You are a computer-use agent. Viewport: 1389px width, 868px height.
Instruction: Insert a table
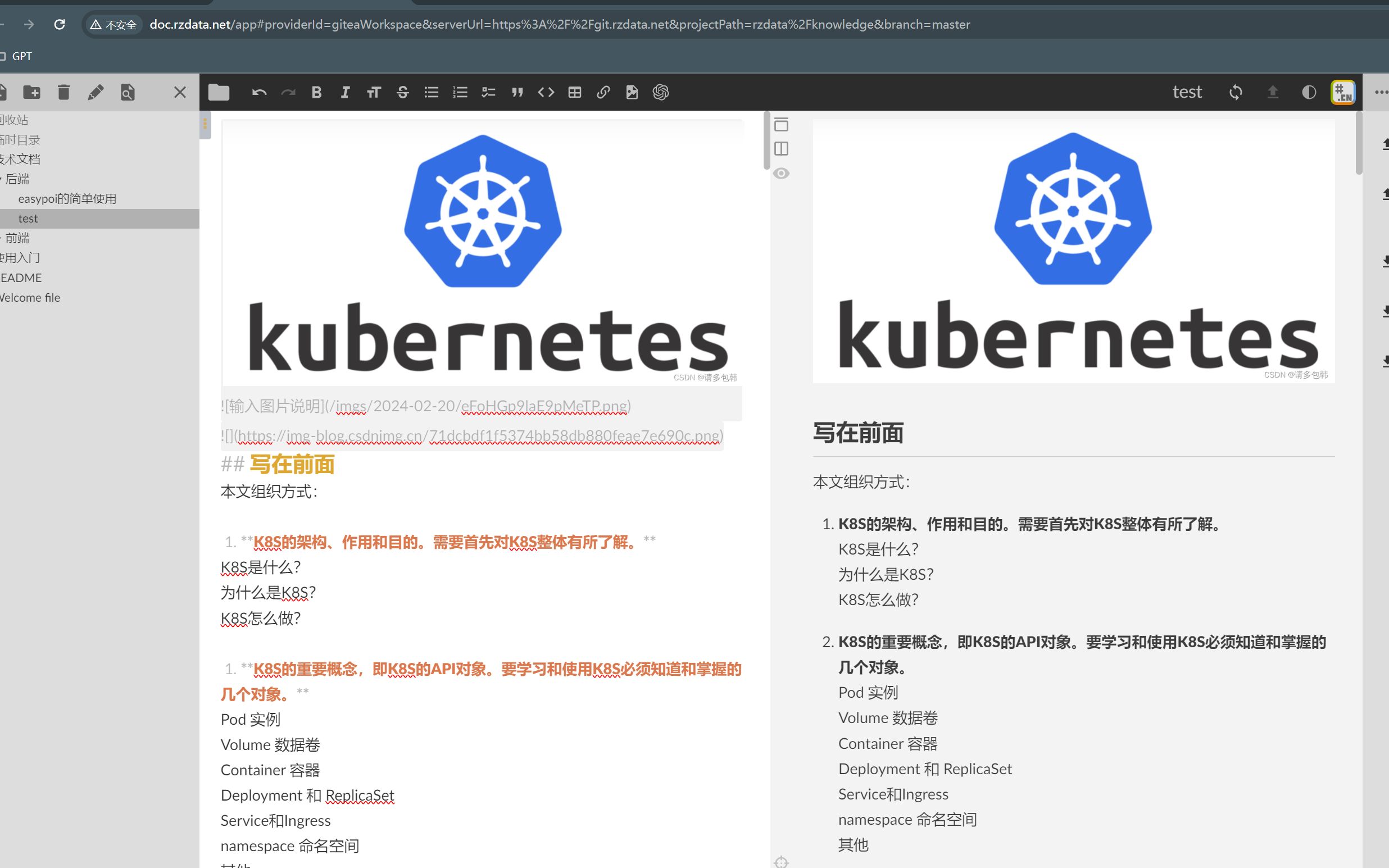point(575,92)
